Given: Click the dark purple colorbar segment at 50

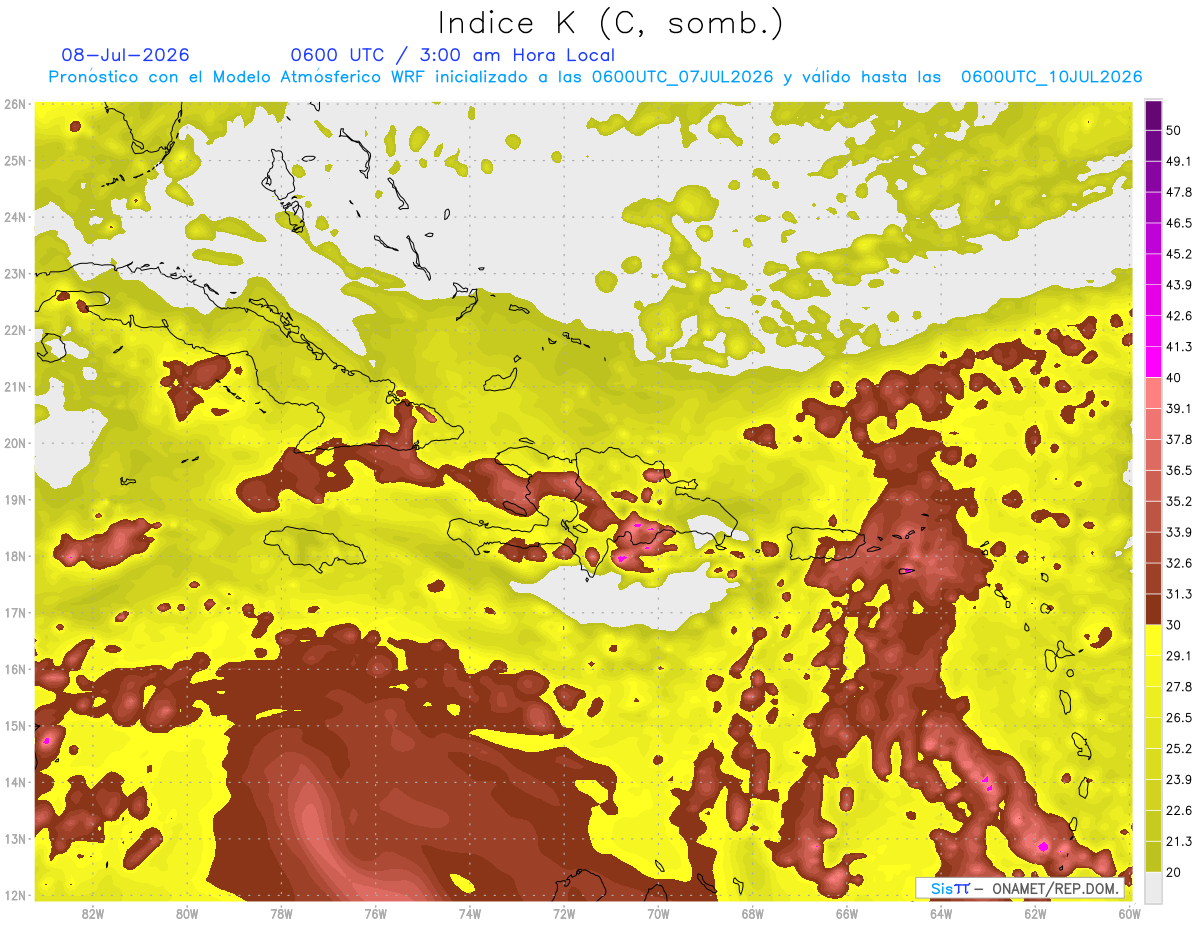Looking at the screenshot, I should (x=1153, y=115).
